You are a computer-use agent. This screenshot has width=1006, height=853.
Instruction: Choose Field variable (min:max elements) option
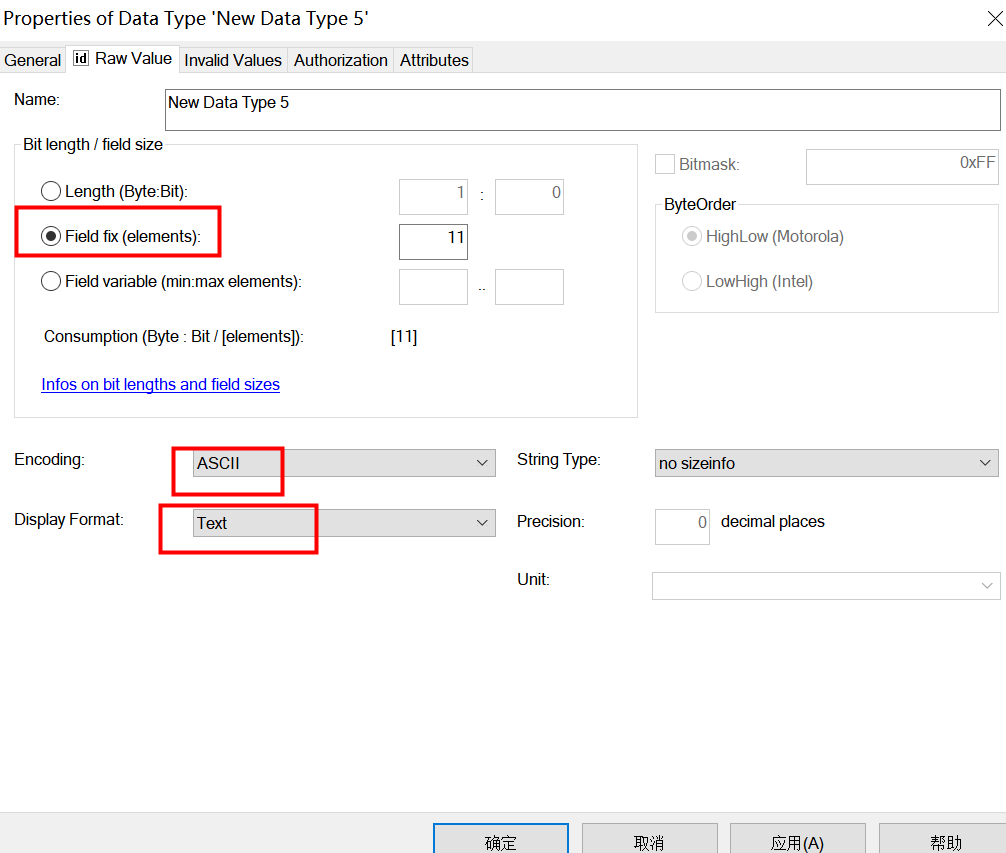coord(51,281)
